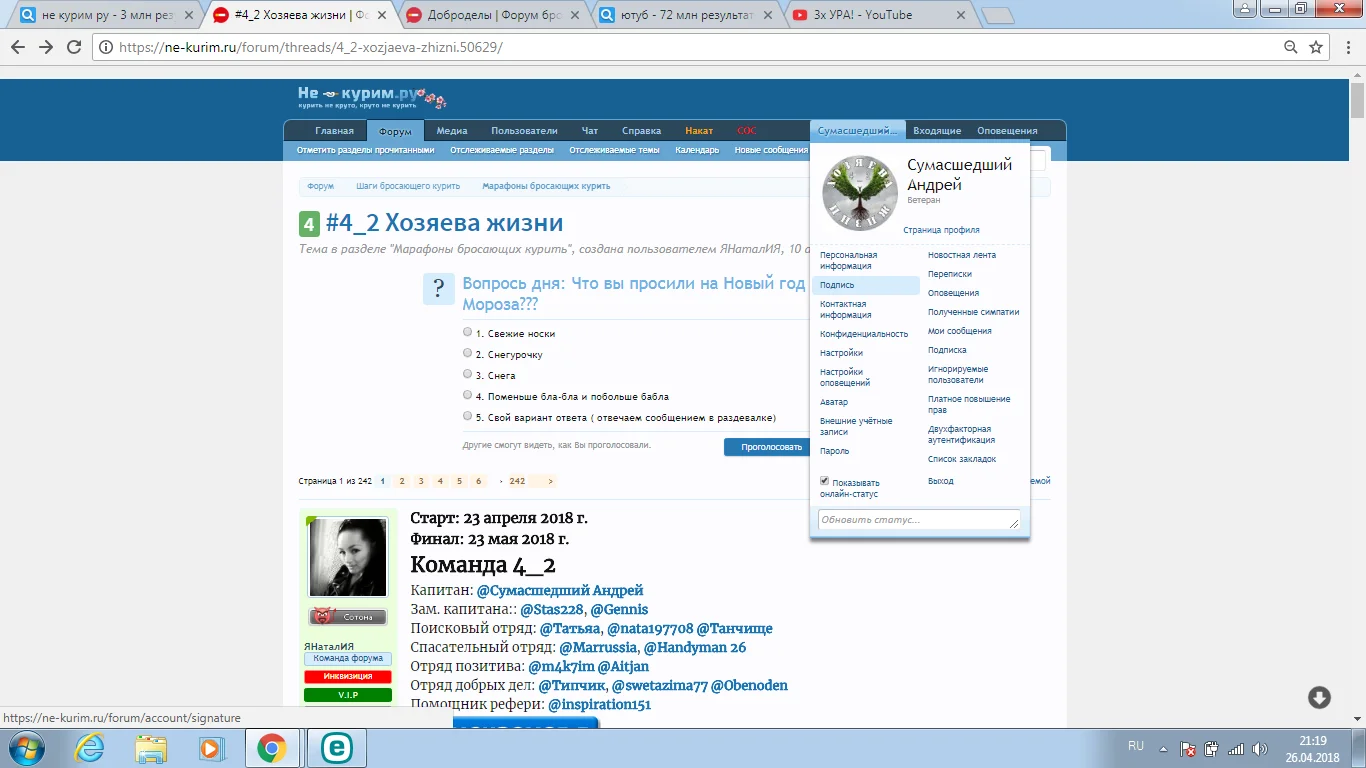Click the page vertical scrollbar thumb

pos(1357,100)
